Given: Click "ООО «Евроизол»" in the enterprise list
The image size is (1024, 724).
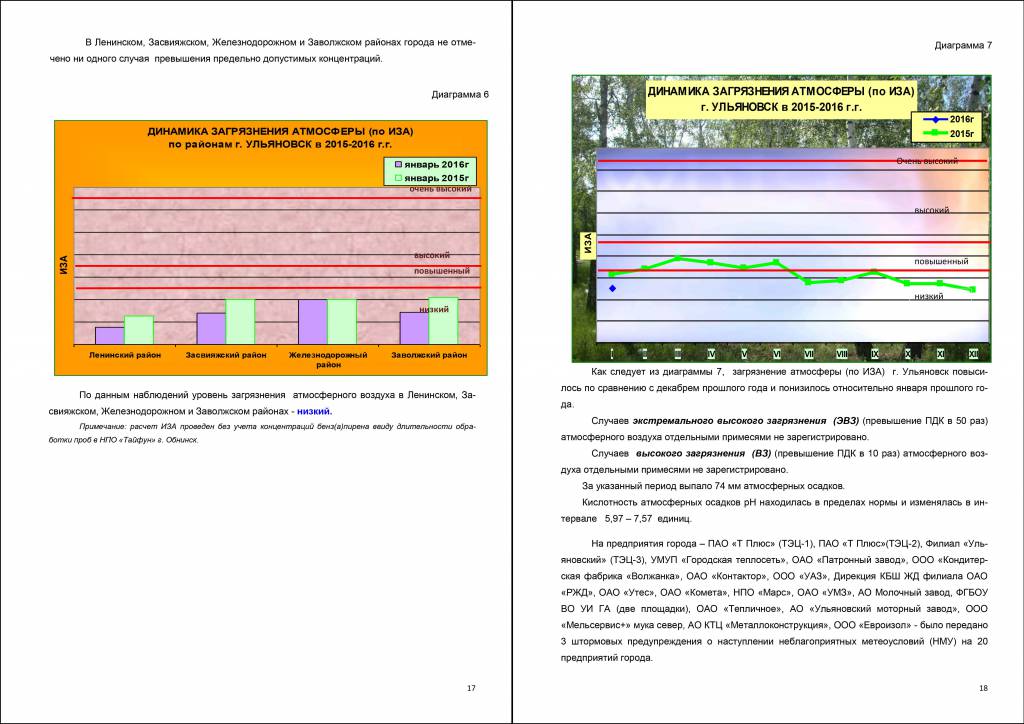Looking at the screenshot, I should (872, 625).
